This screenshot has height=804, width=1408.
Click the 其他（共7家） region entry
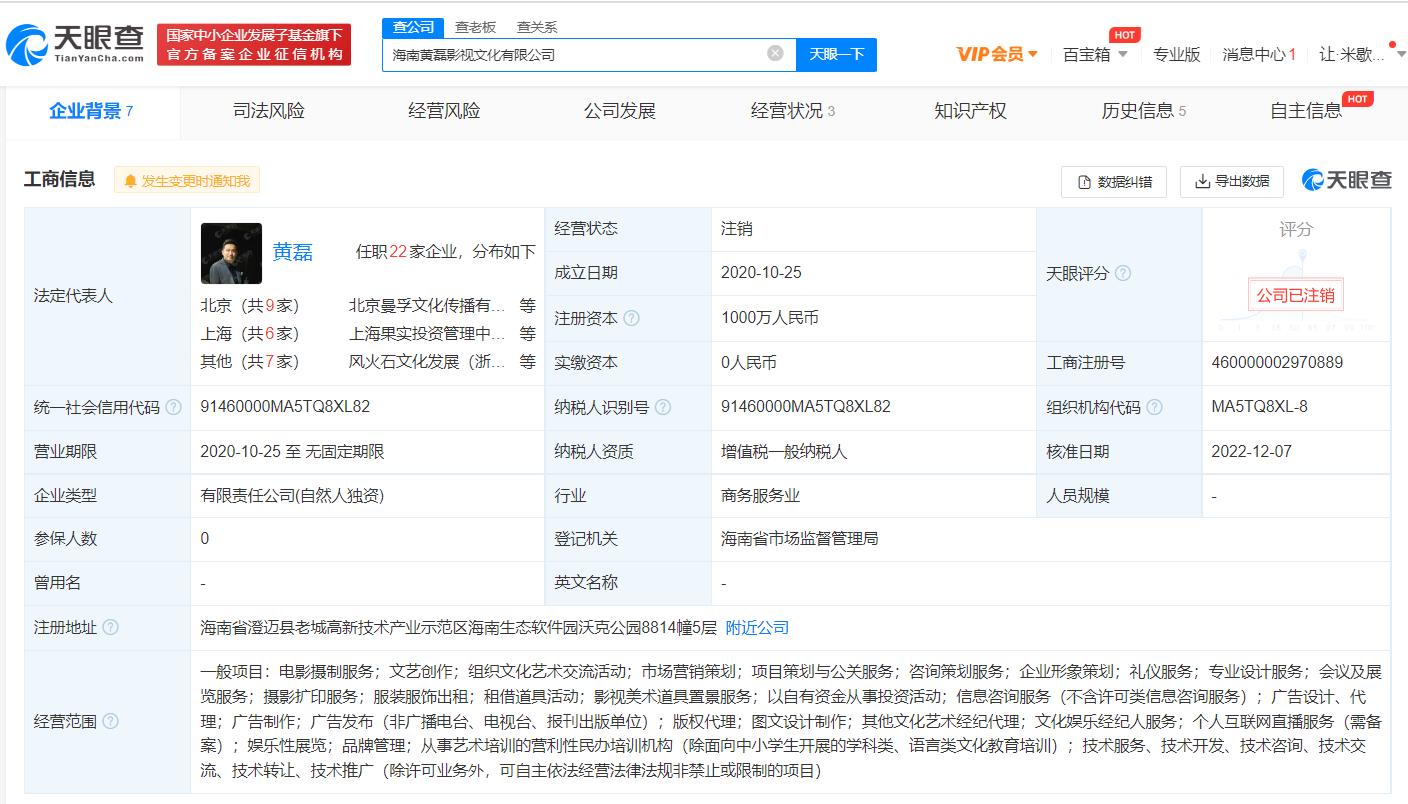(249, 362)
